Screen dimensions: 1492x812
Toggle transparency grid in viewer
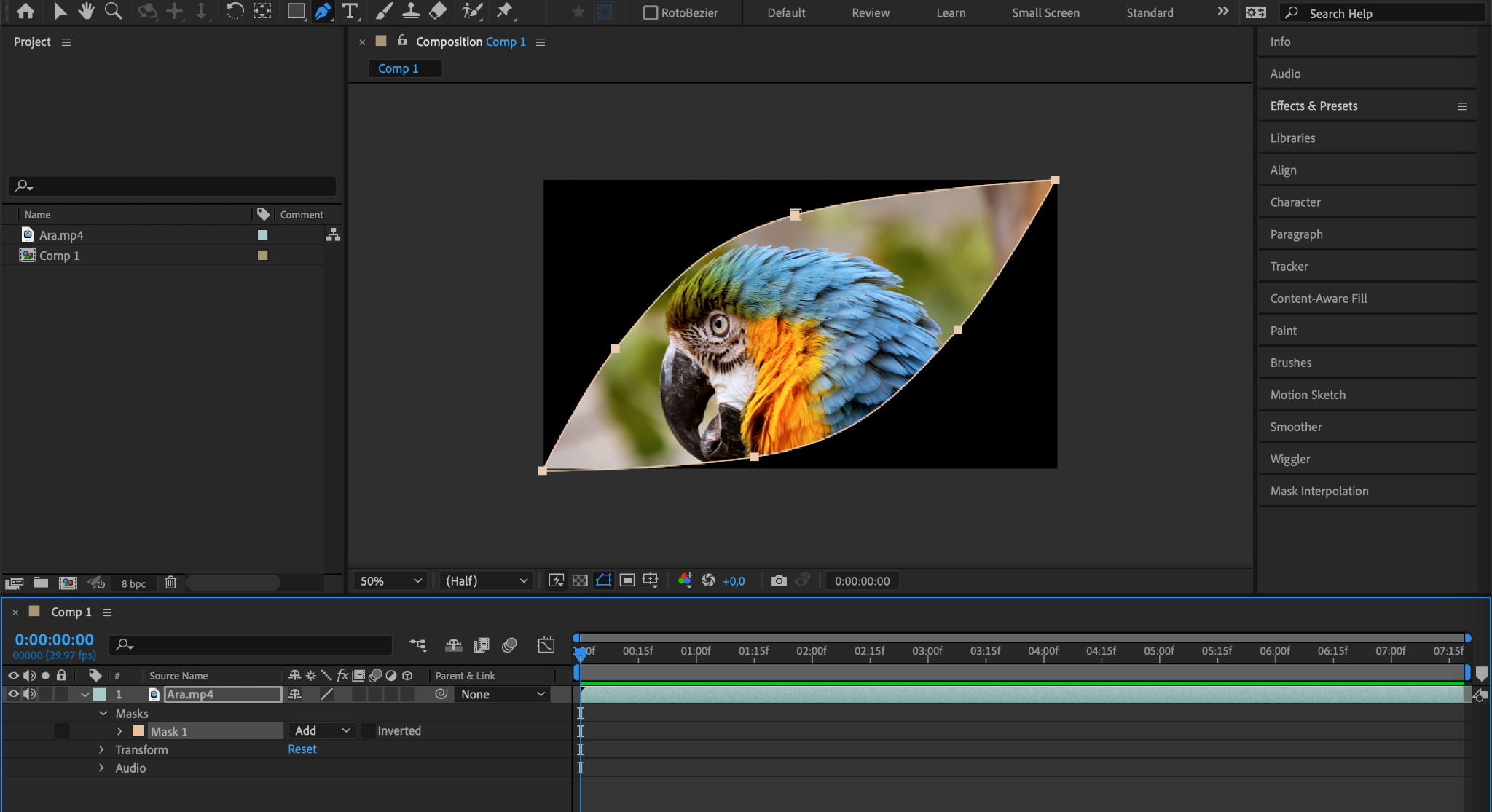pyautogui.click(x=580, y=580)
